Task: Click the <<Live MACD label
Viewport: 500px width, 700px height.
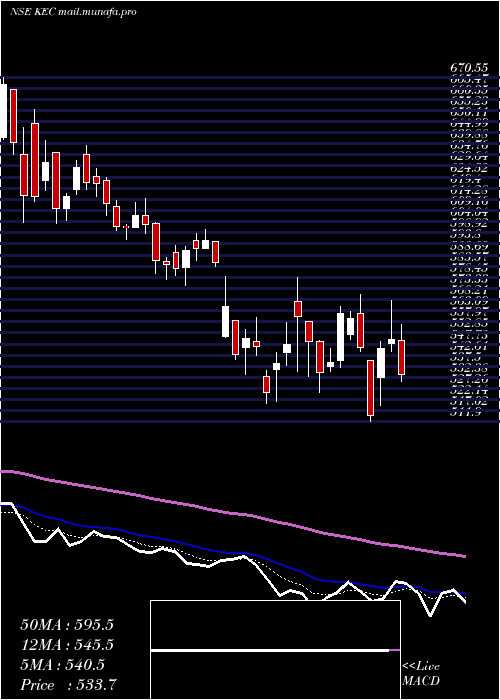Action: (421, 673)
